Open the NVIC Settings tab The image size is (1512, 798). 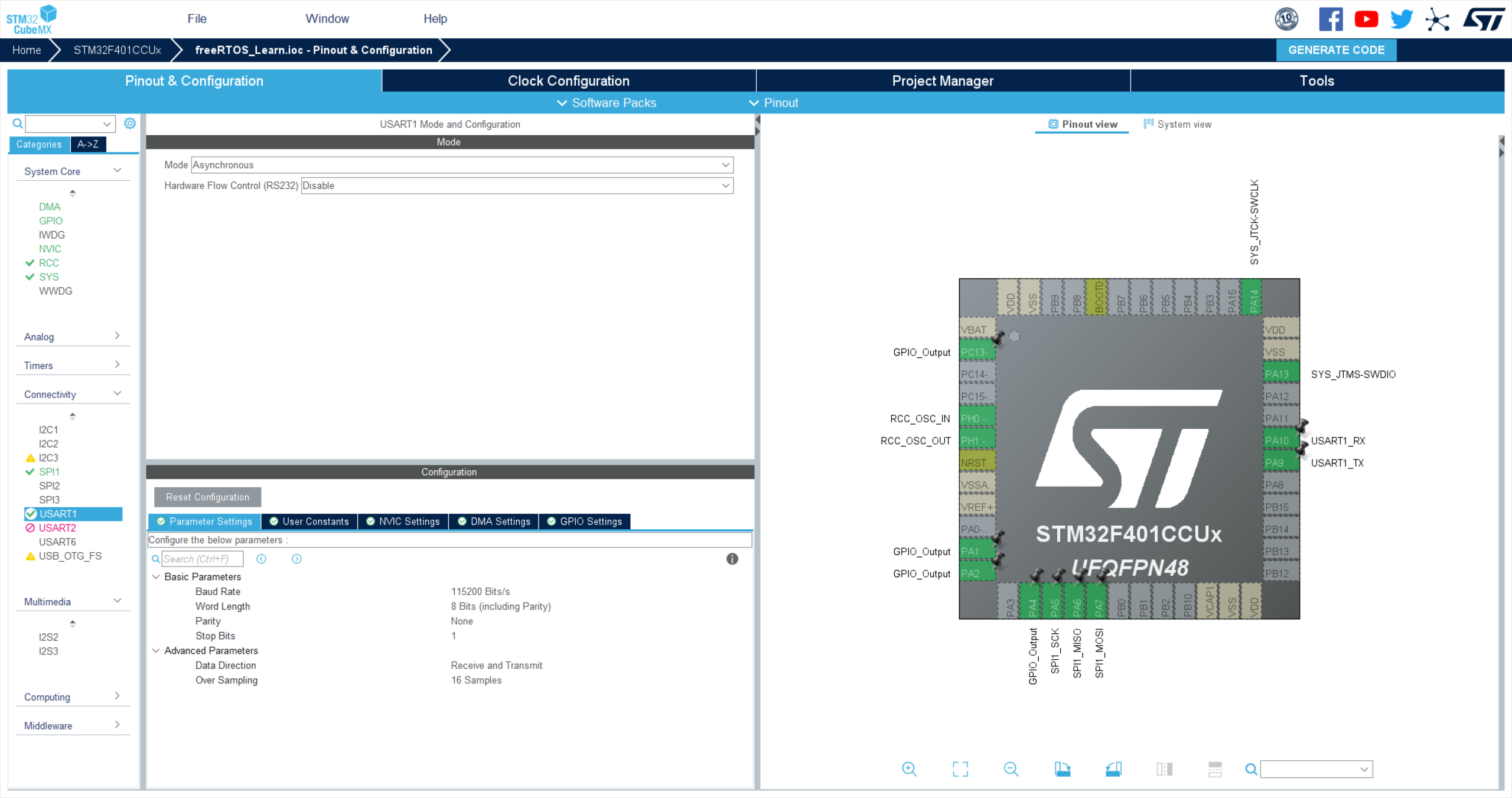(x=403, y=522)
